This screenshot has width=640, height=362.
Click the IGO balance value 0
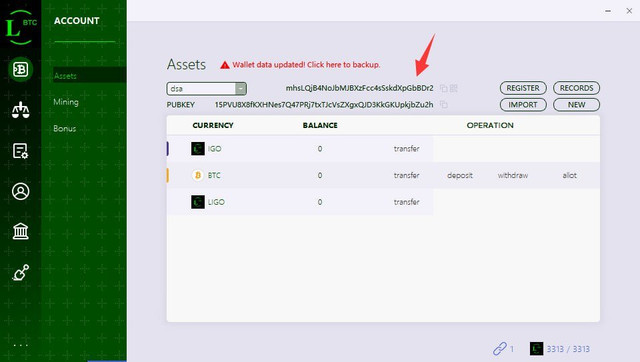pos(320,149)
